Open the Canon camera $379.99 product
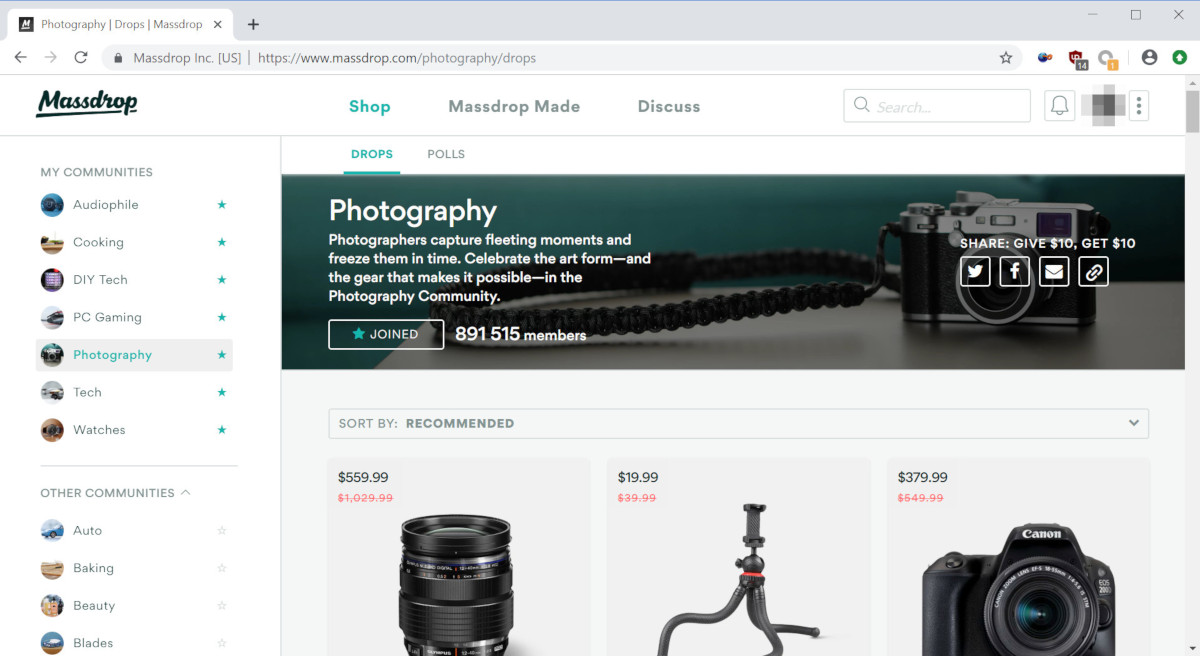Screen dimensions: 1200x656 [x=1018, y=557]
